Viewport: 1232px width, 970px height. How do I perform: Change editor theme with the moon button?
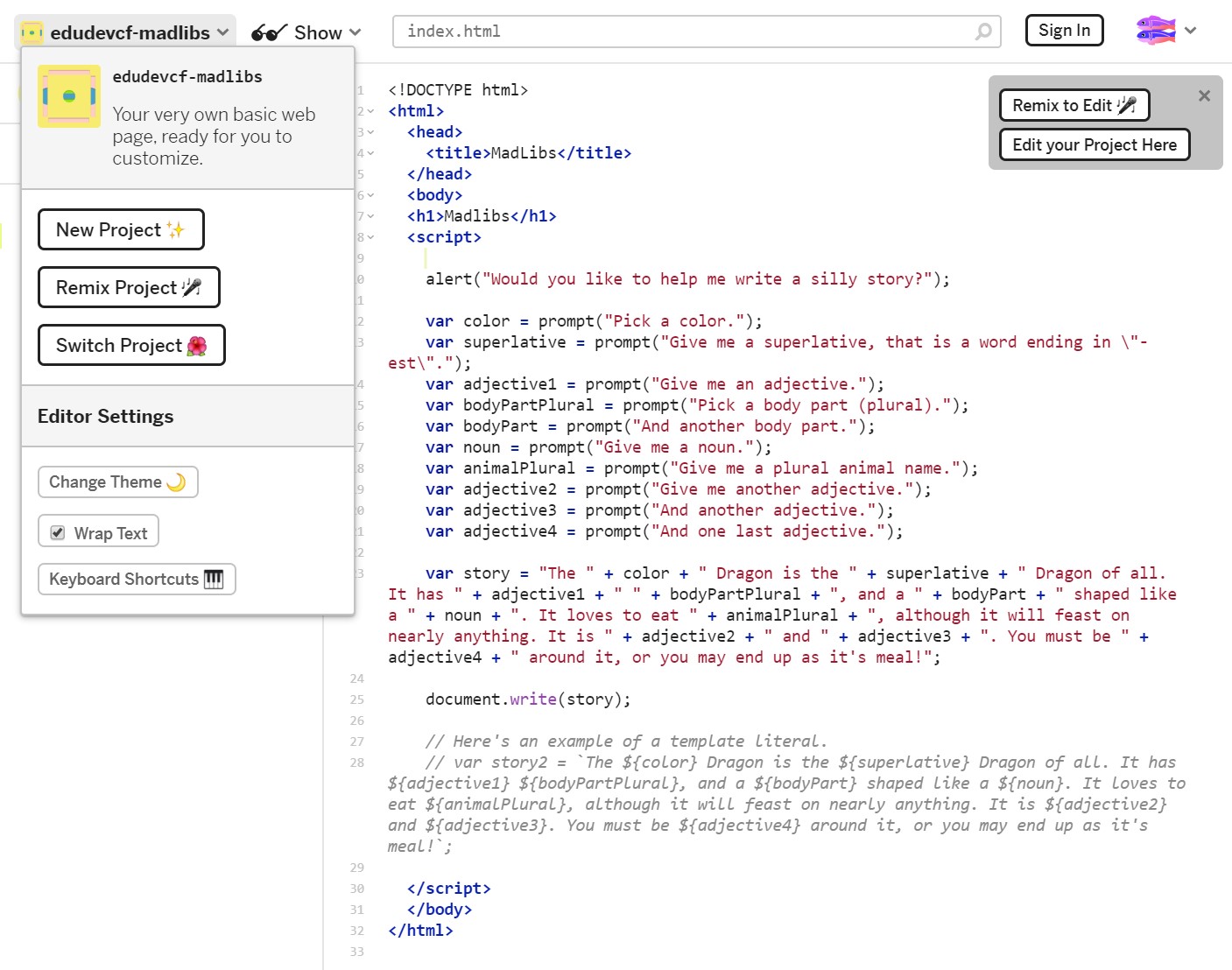click(118, 481)
